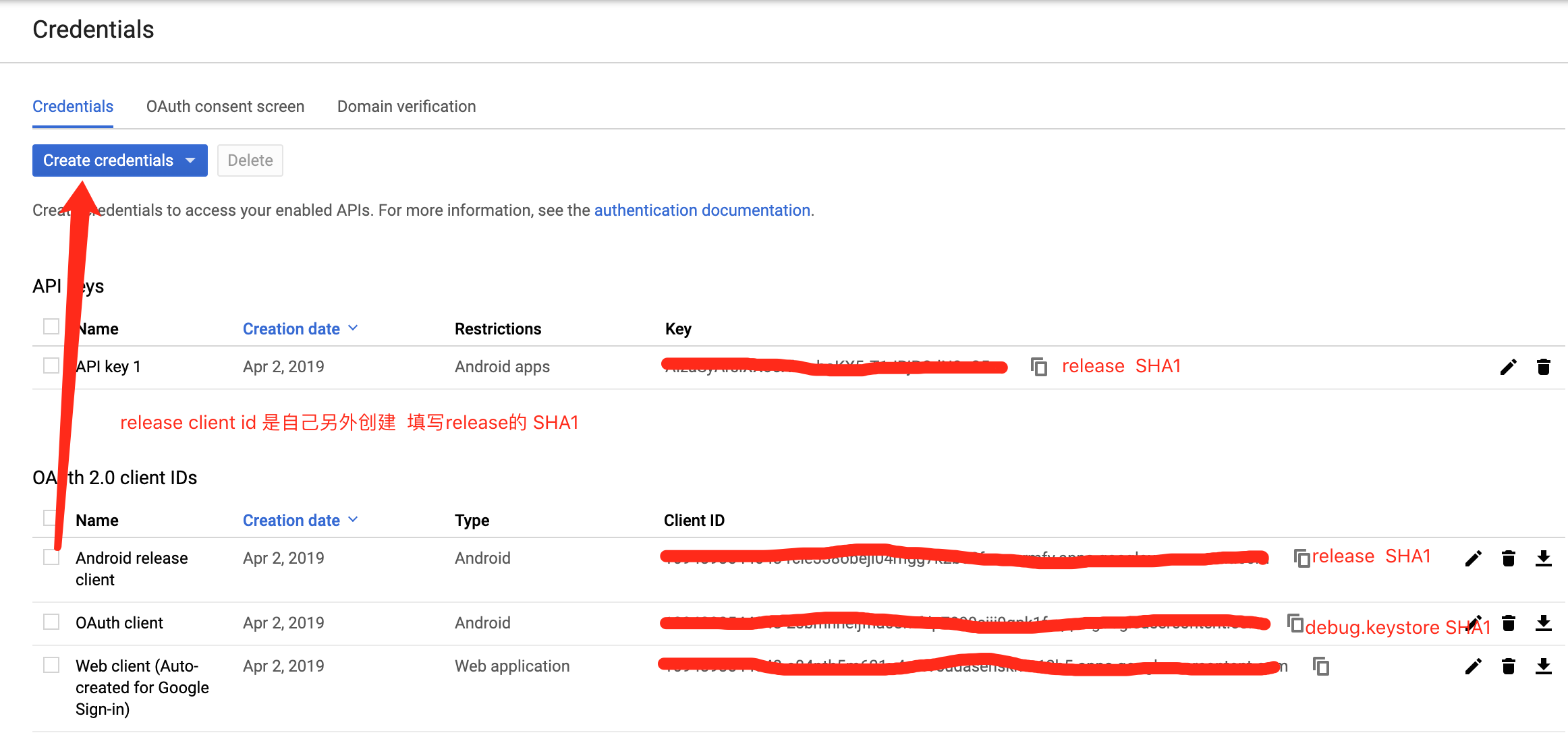Open the Domain verification tab
1568x735 pixels.
tap(406, 106)
